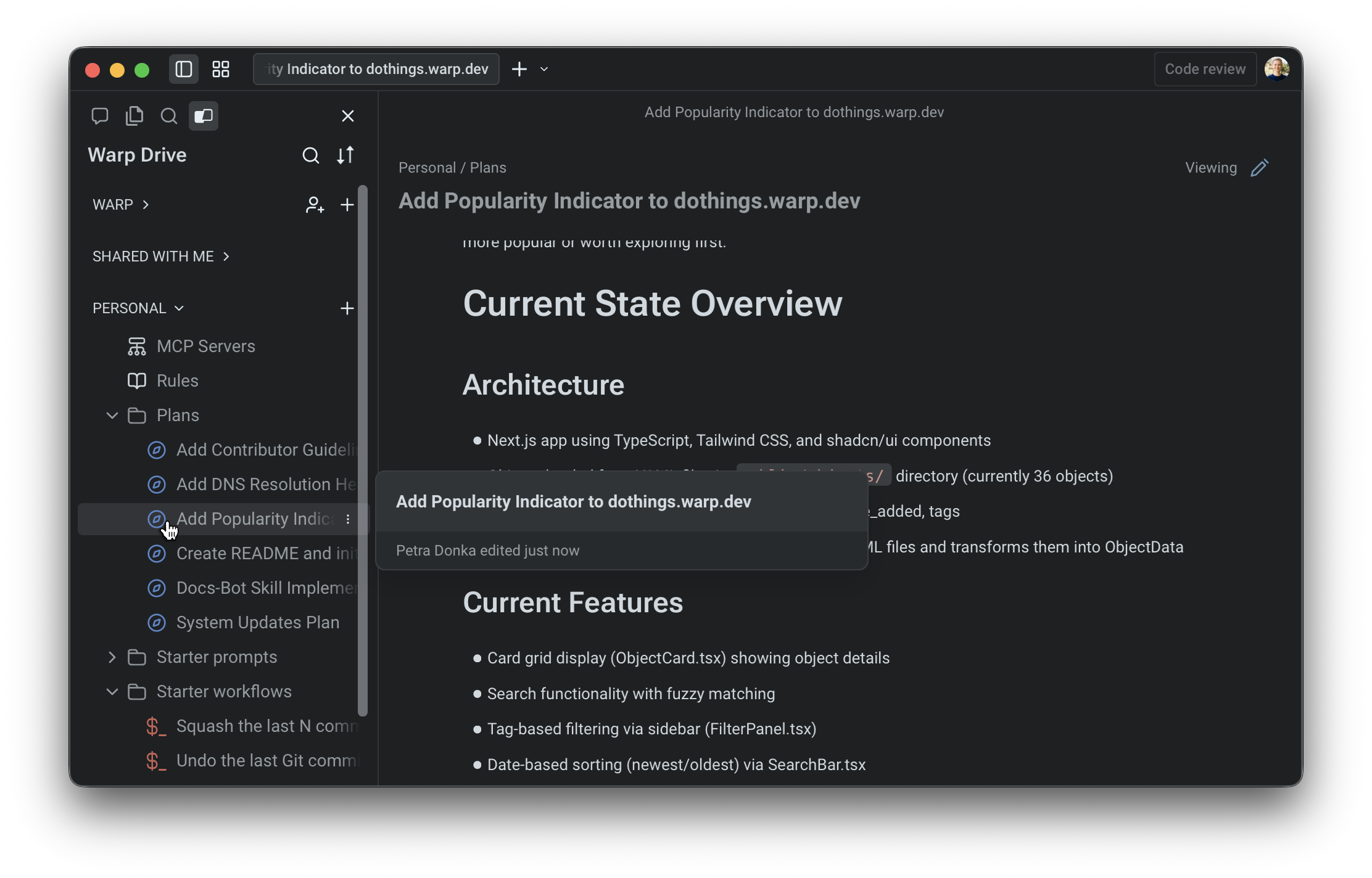Search within Warp Drive
The width and height of the screenshot is (1372, 878).
(310, 155)
